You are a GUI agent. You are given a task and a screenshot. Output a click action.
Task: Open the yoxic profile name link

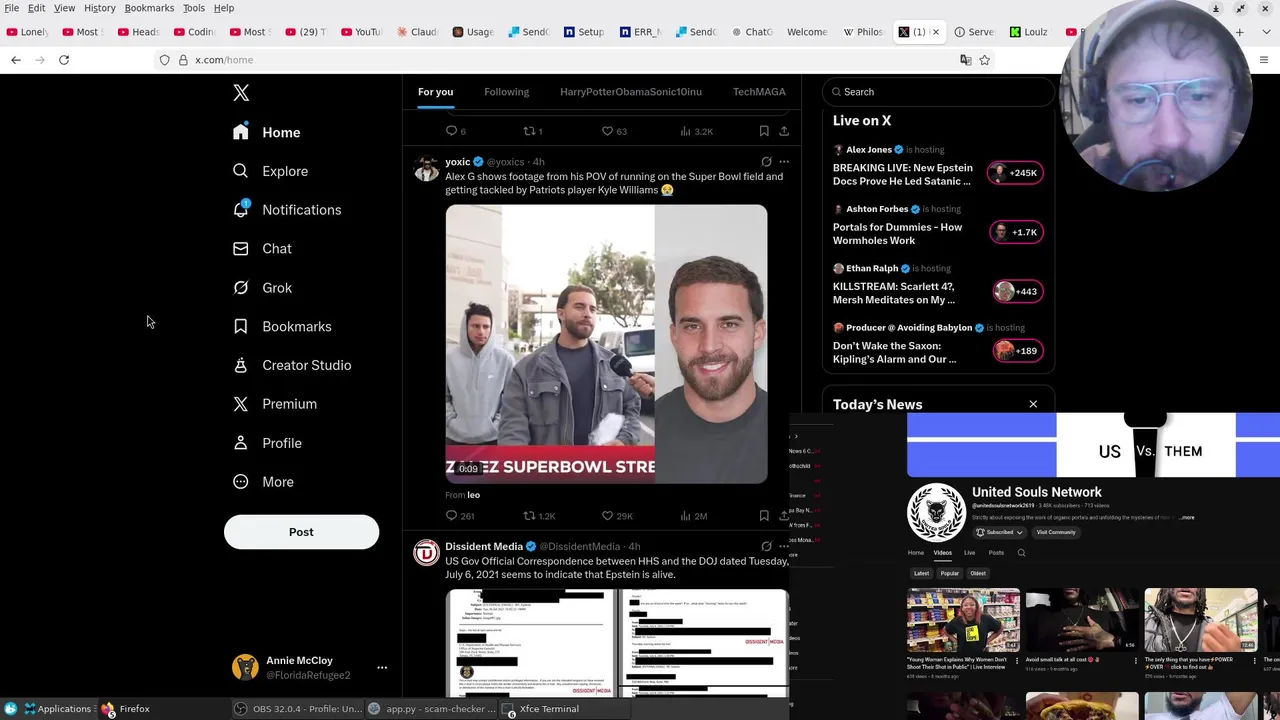pos(458,162)
